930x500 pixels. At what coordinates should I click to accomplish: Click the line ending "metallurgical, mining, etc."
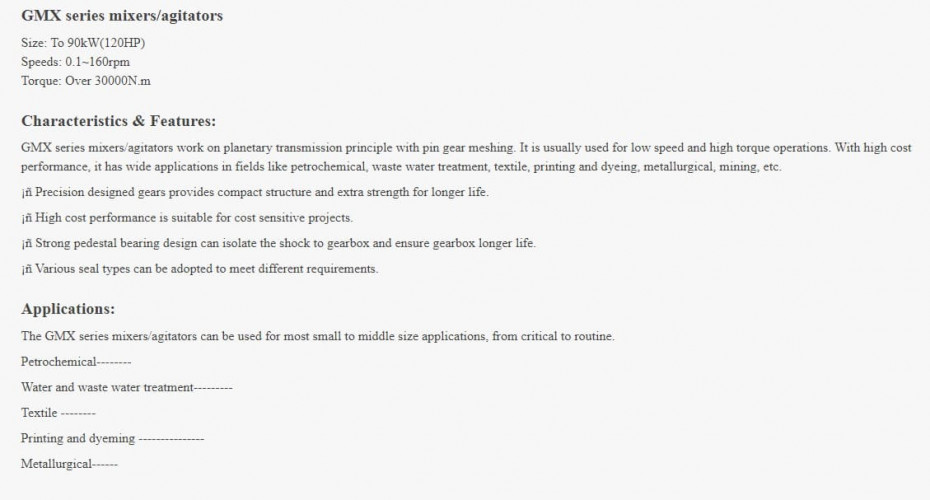400,167
